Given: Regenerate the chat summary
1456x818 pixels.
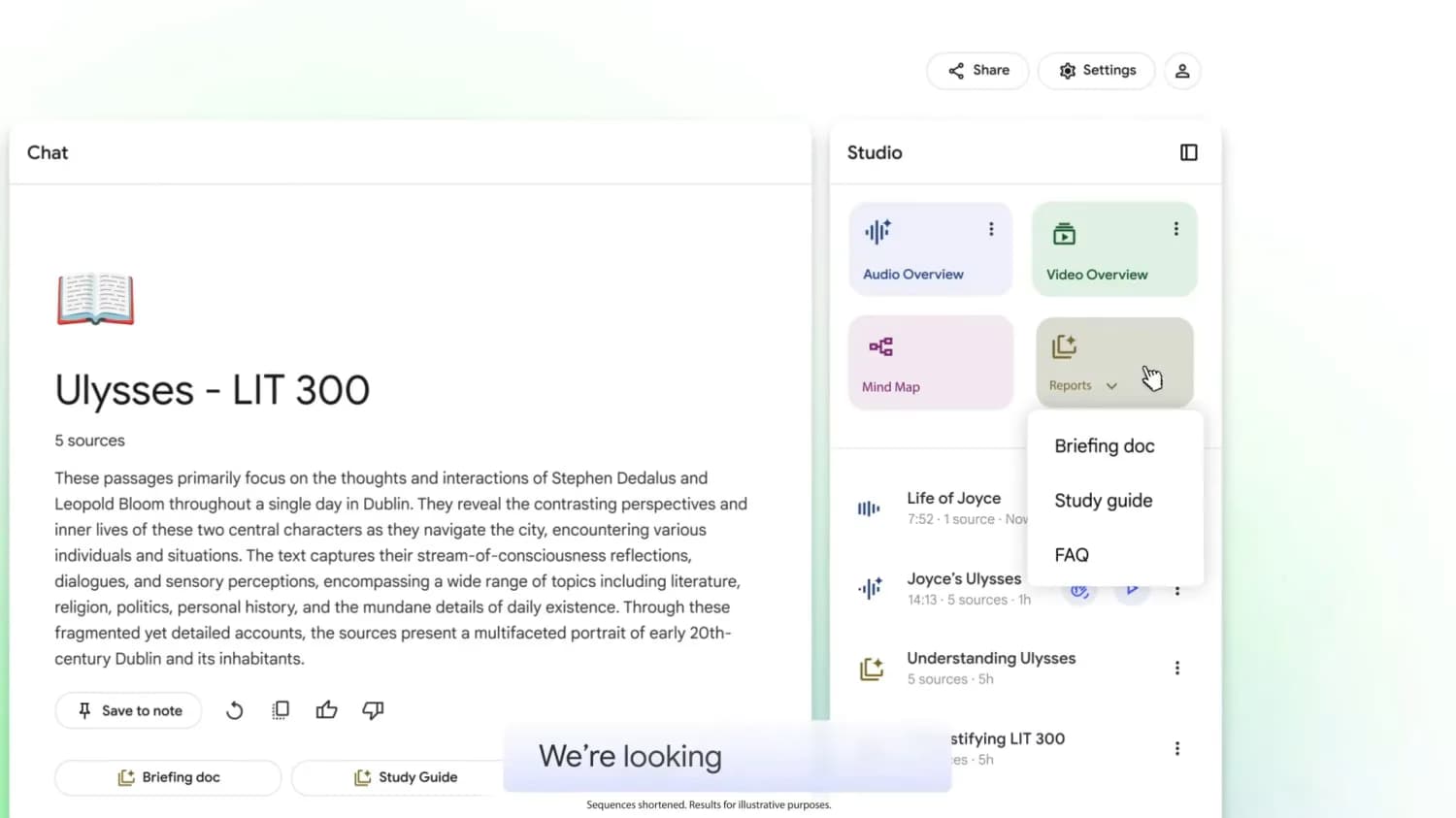Looking at the screenshot, I should click(x=233, y=710).
